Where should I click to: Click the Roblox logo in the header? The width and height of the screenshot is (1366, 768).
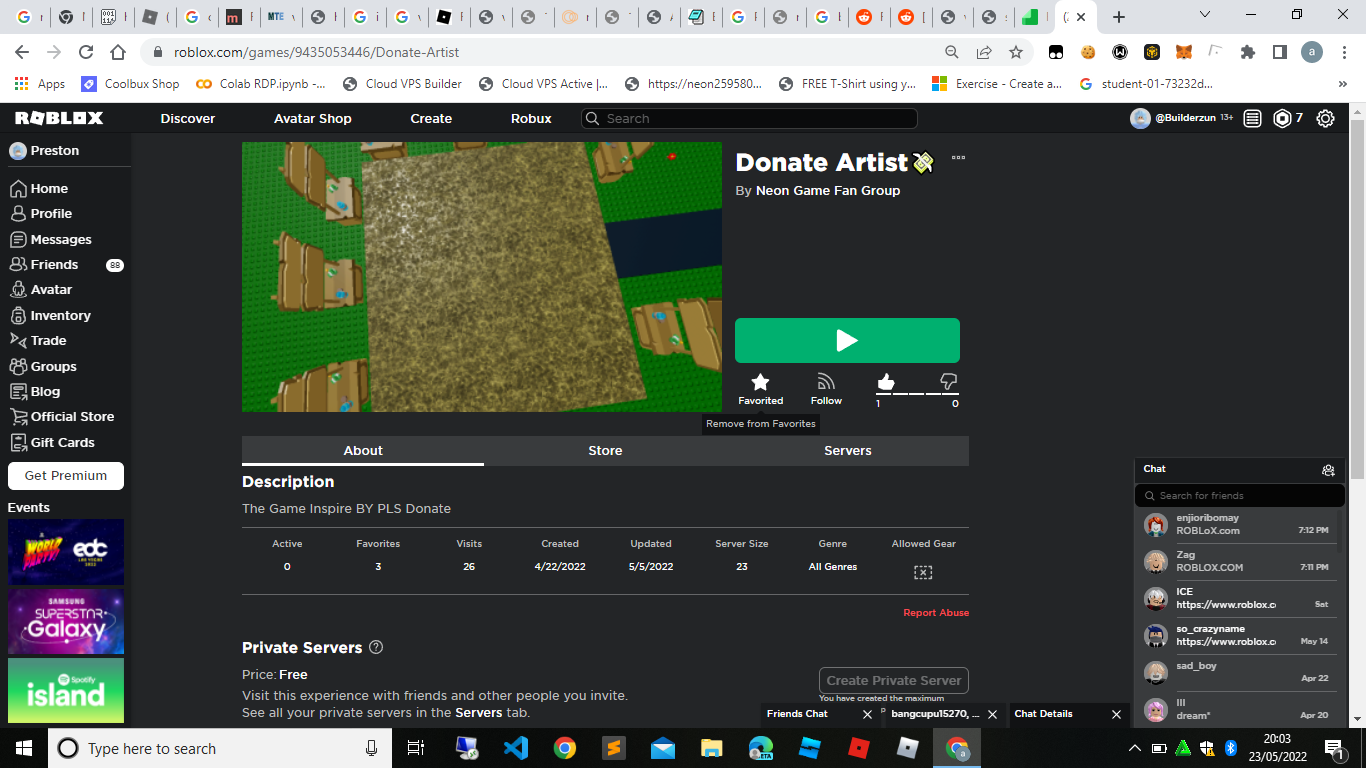[59, 118]
